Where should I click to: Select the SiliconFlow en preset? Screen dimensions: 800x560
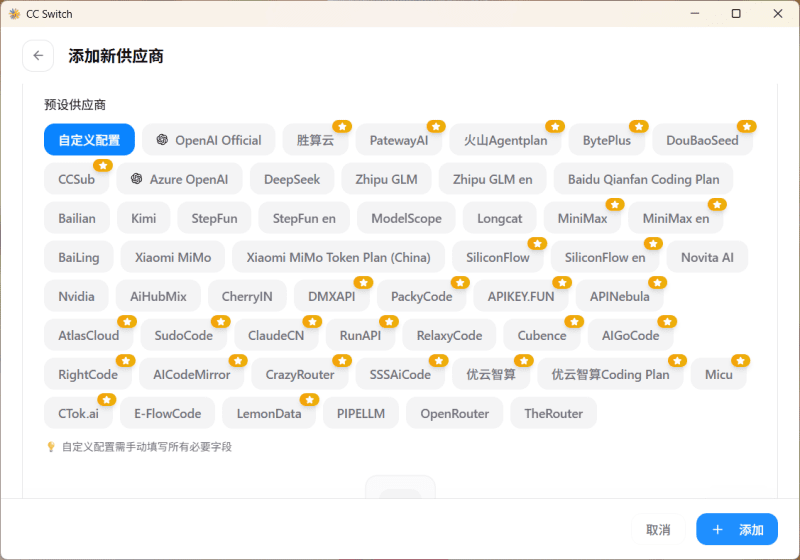click(605, 257)
